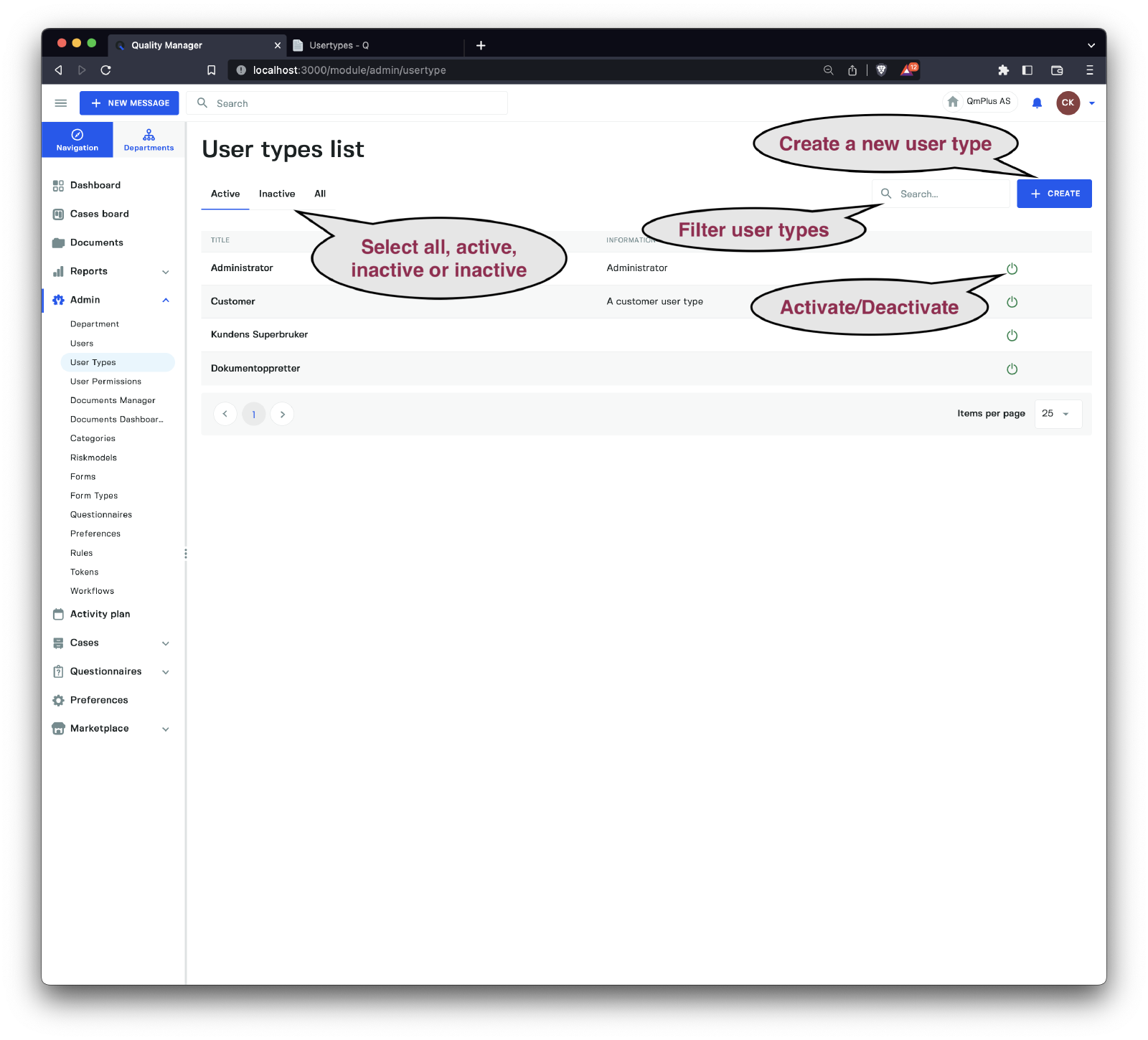The width and height of the screenshot is (1148, 1040).
Task: Open the Departments panel icon
Action: pyautogui.click(x=149, y=139)
